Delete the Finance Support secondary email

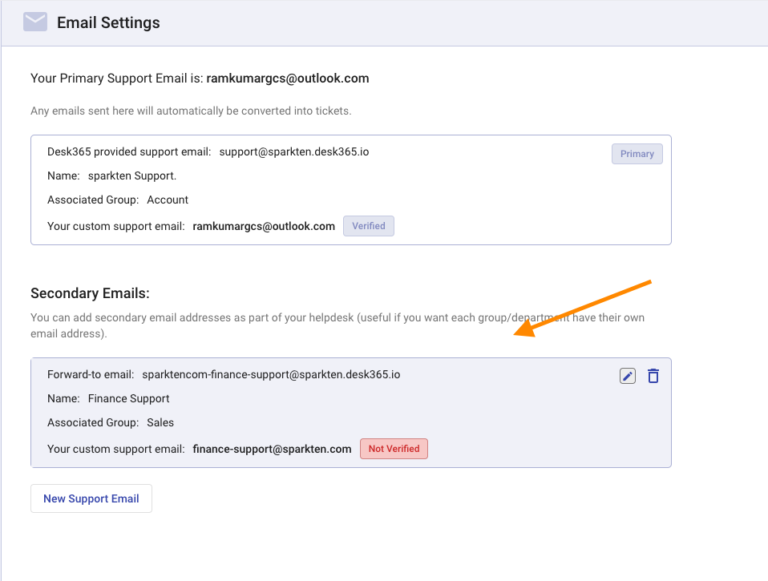pos(653,376)
